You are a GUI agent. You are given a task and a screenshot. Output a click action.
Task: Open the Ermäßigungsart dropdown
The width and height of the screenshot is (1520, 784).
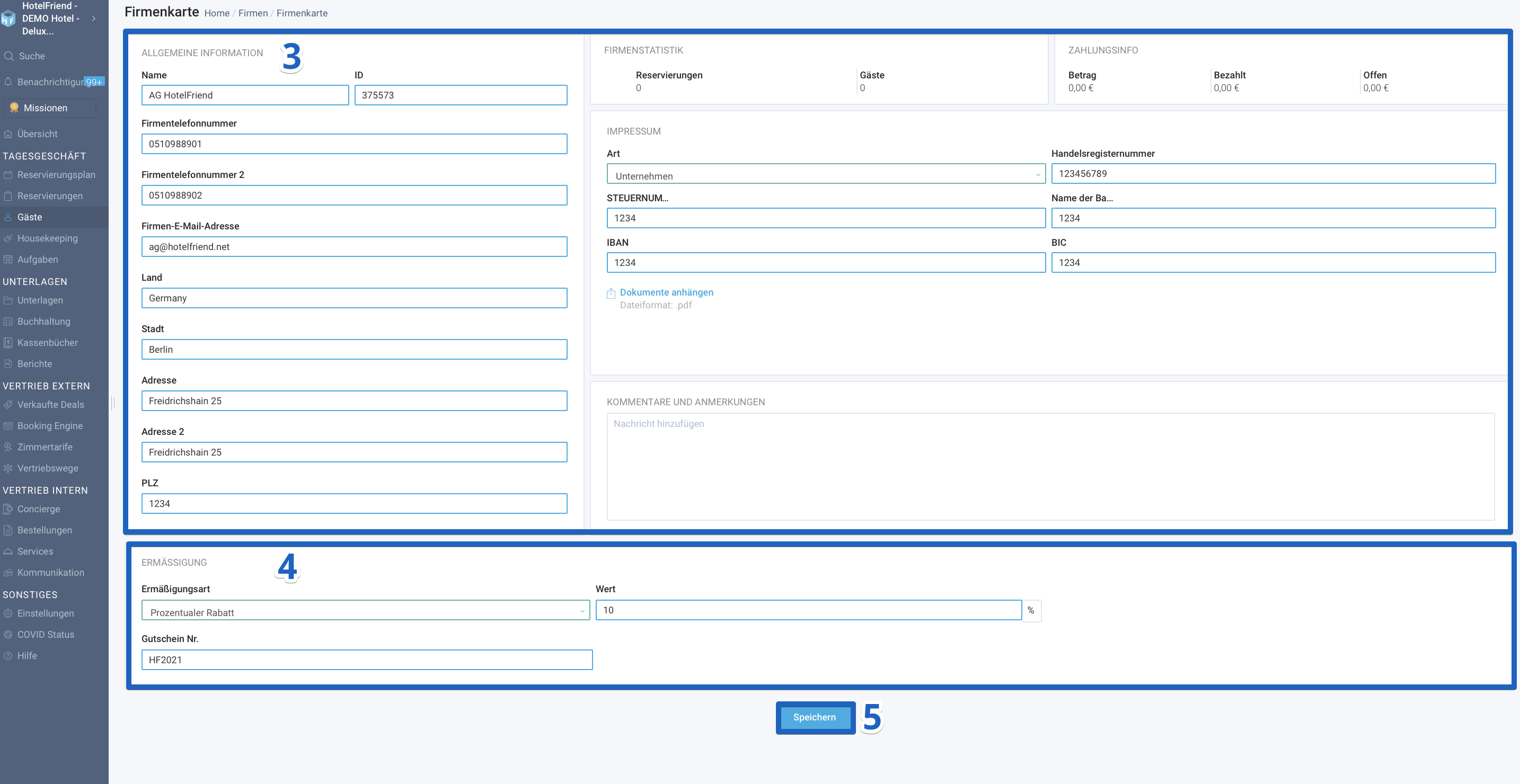pos(366,611)
